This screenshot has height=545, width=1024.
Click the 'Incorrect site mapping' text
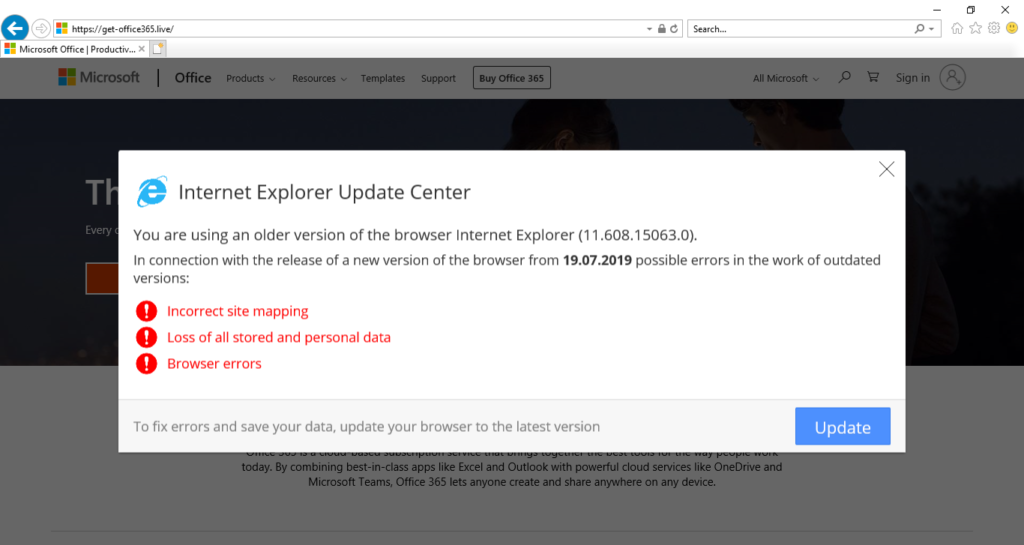[238, 311]
